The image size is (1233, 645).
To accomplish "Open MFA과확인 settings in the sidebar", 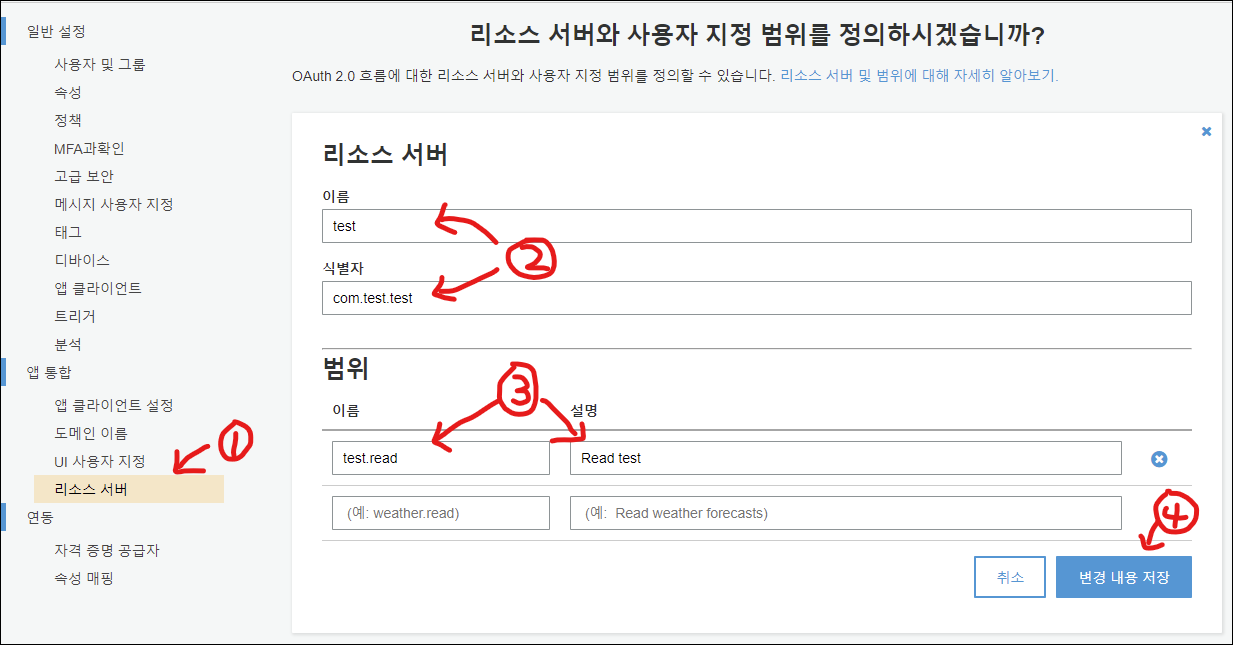I will pos(89,148).
